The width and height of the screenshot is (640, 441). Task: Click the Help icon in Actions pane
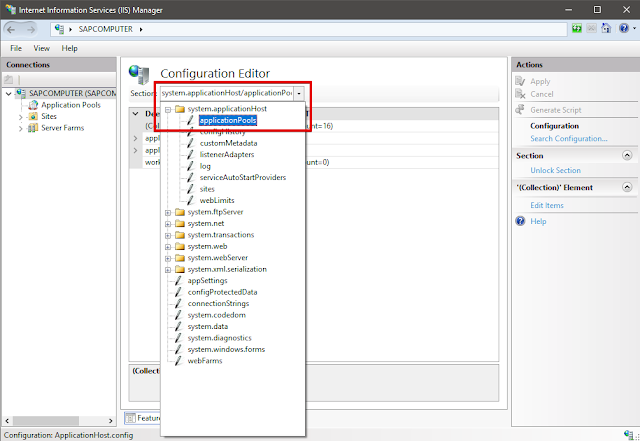point(520,221)
